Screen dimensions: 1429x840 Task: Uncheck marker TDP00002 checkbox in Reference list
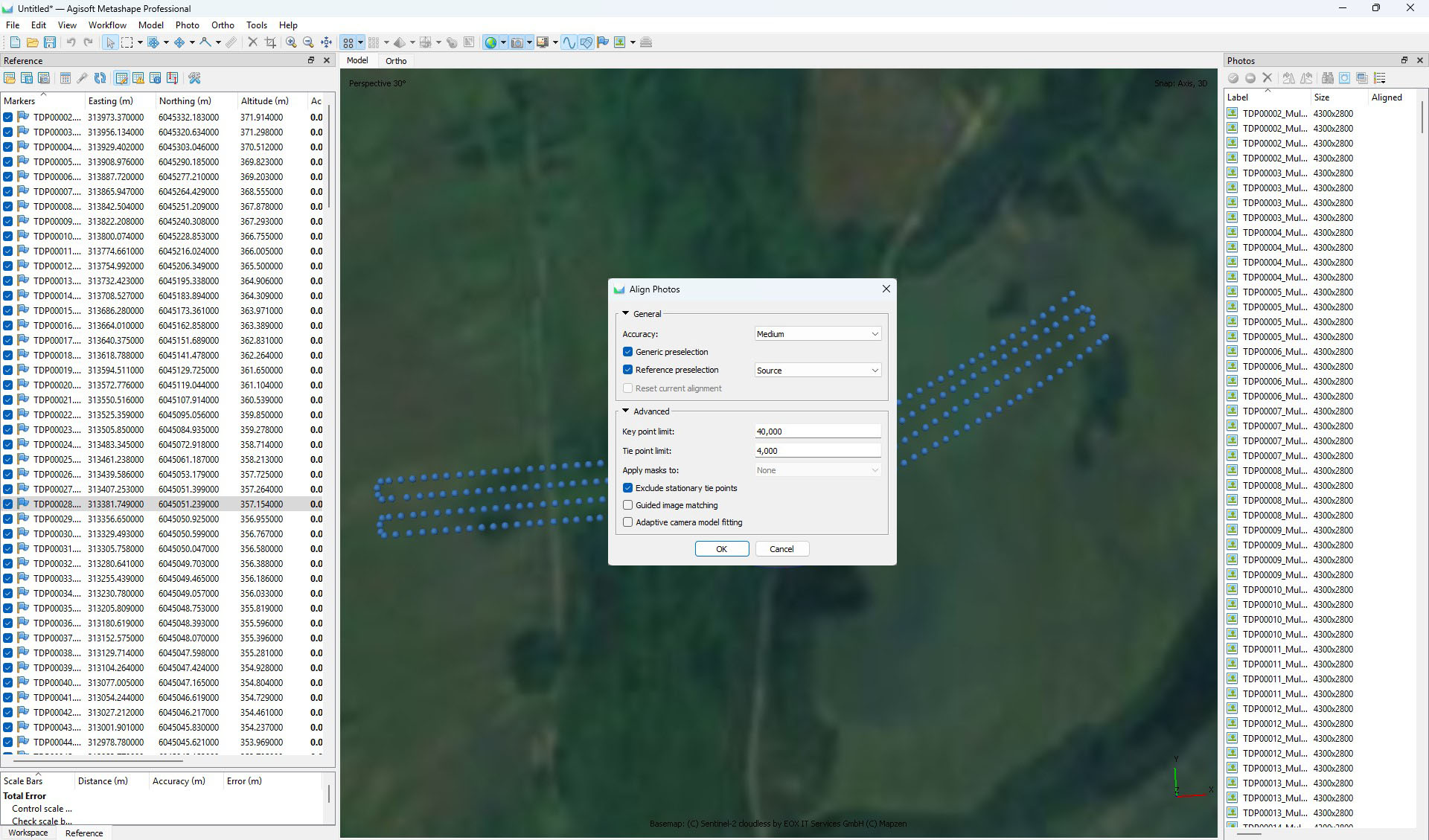pos(7,117)
